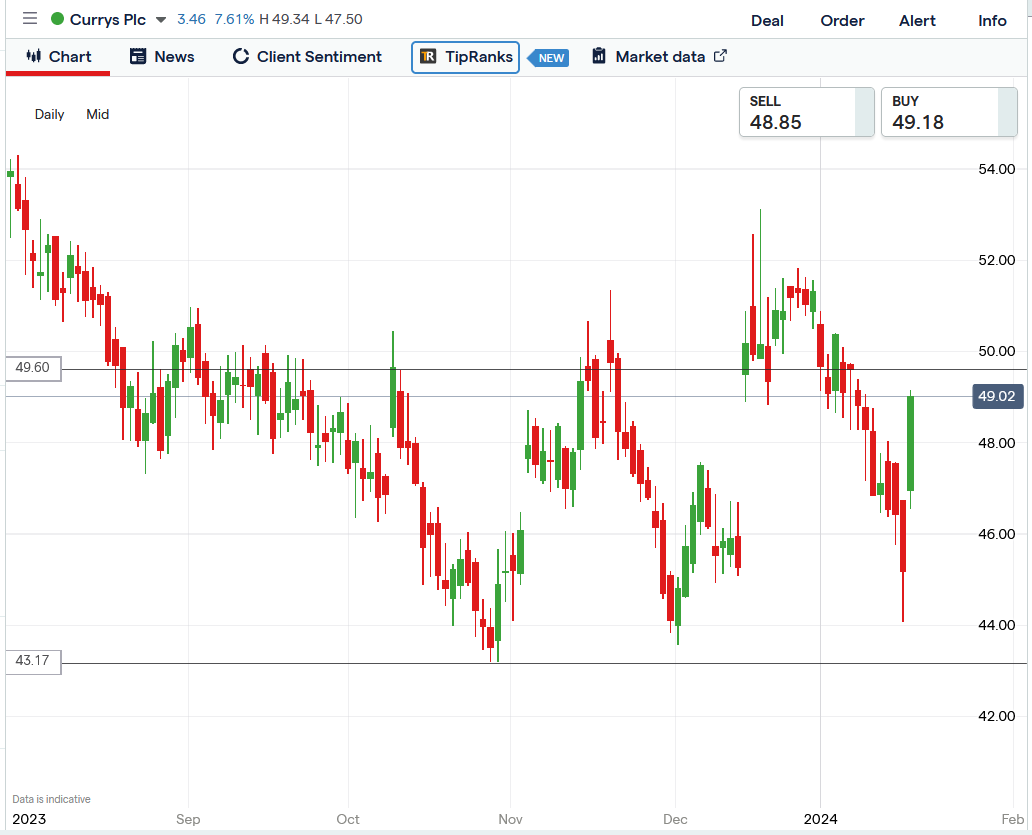Viewport: 1032px width, 835px height.
Task: Switch to the News tab
Action: point(162,57)
